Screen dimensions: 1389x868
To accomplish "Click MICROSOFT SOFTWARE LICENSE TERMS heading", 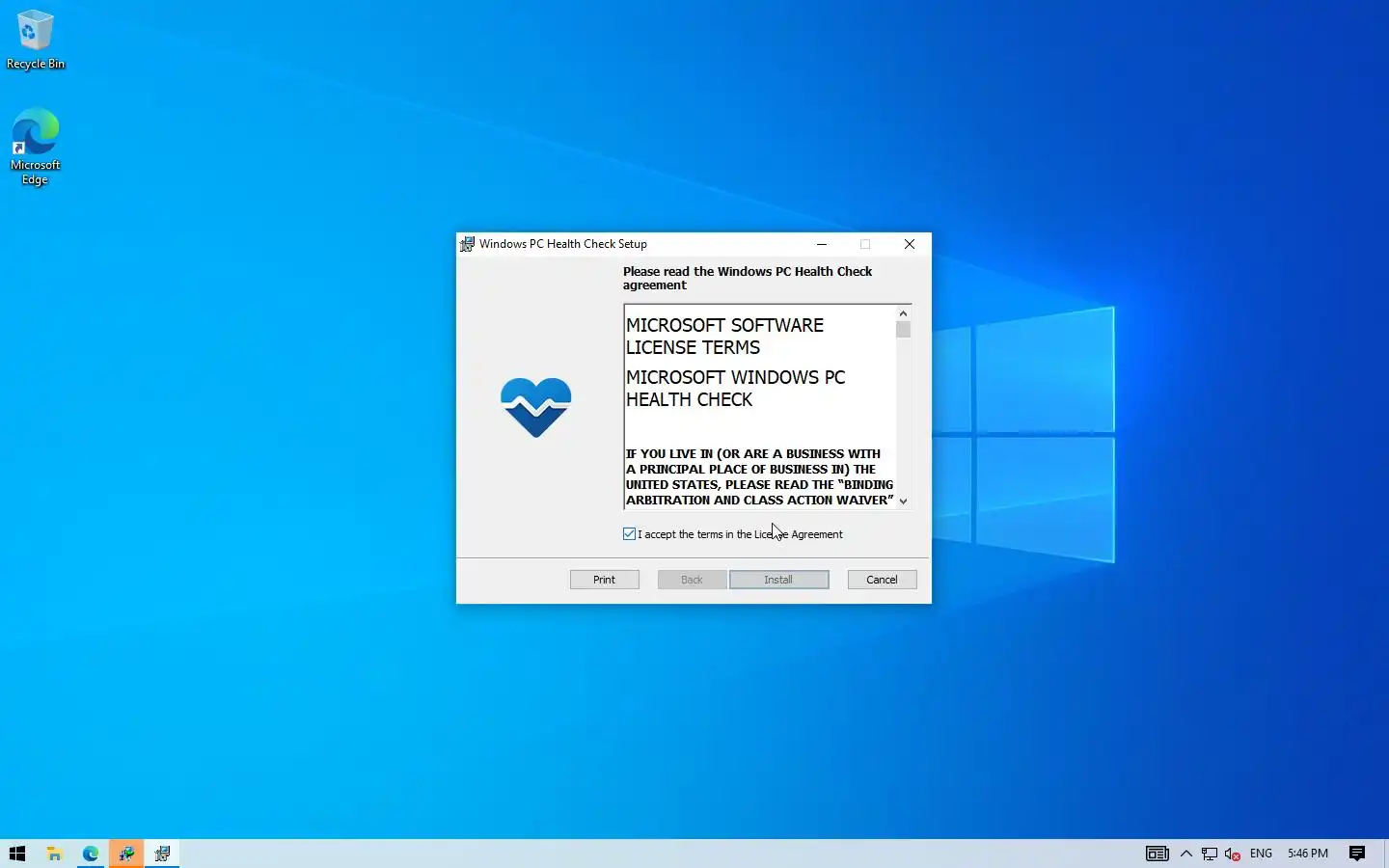I will click(x=725, y=337).
